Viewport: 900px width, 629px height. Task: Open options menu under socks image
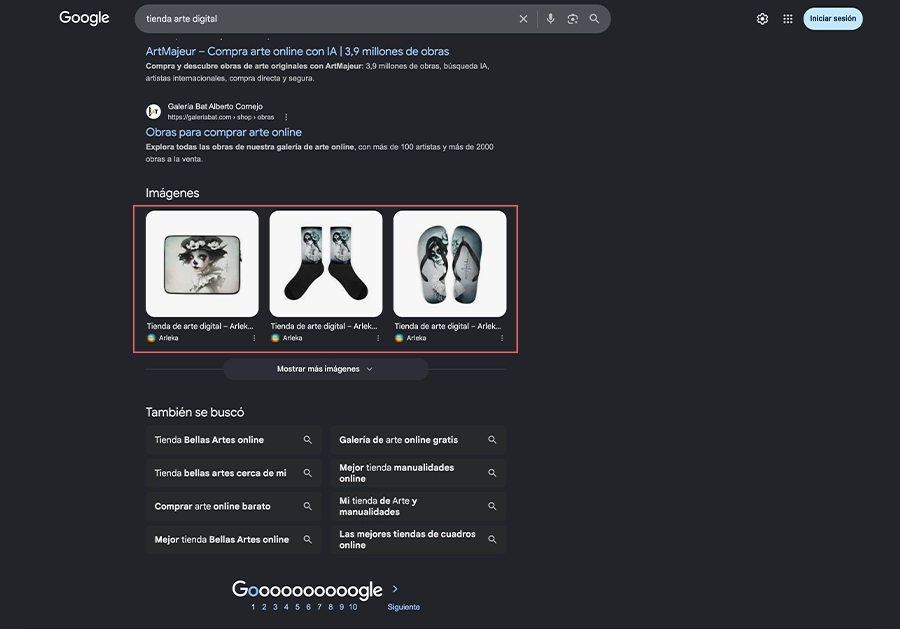click(378, 338)
